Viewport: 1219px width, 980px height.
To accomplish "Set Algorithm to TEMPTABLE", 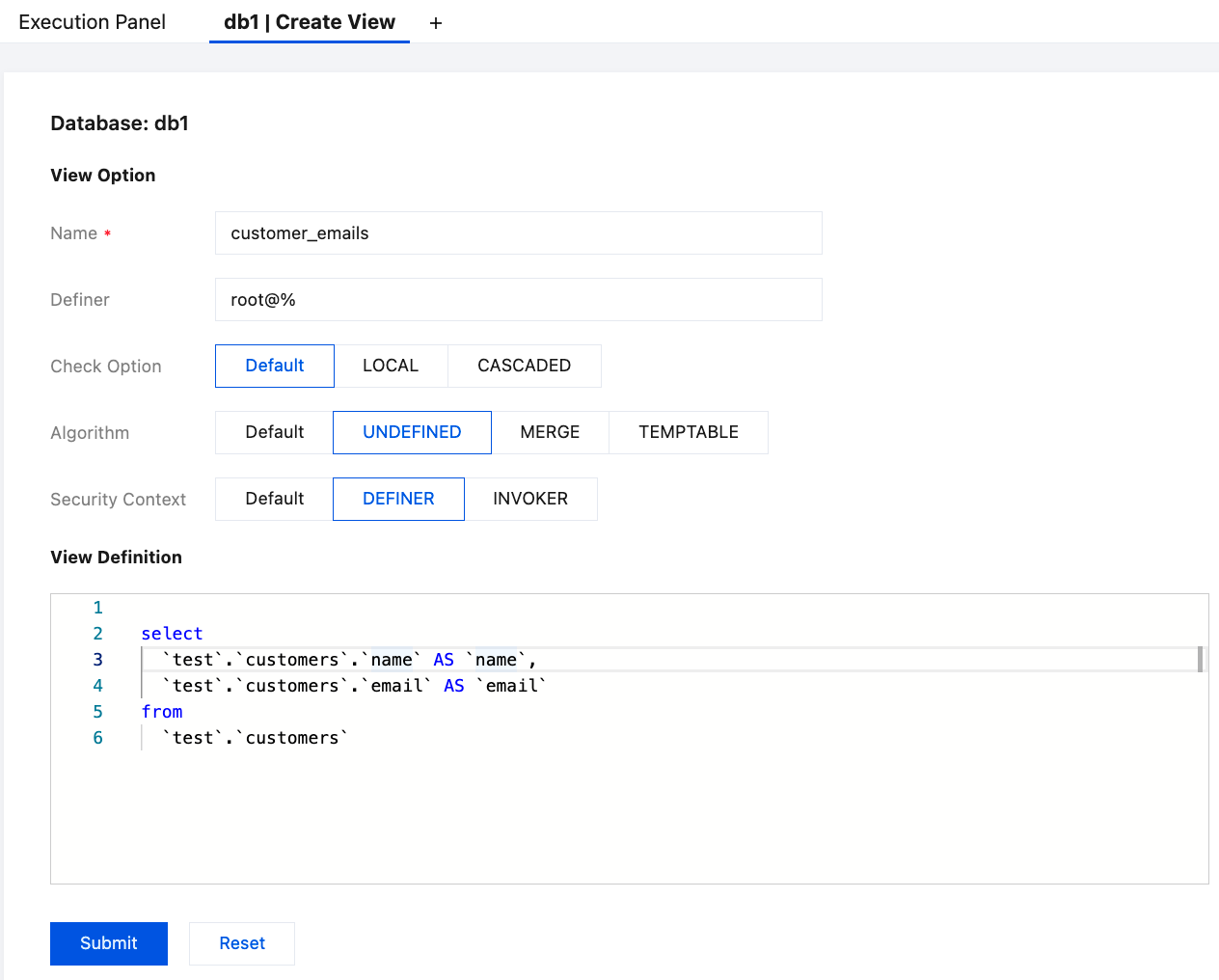I will [x=689, y=432].
